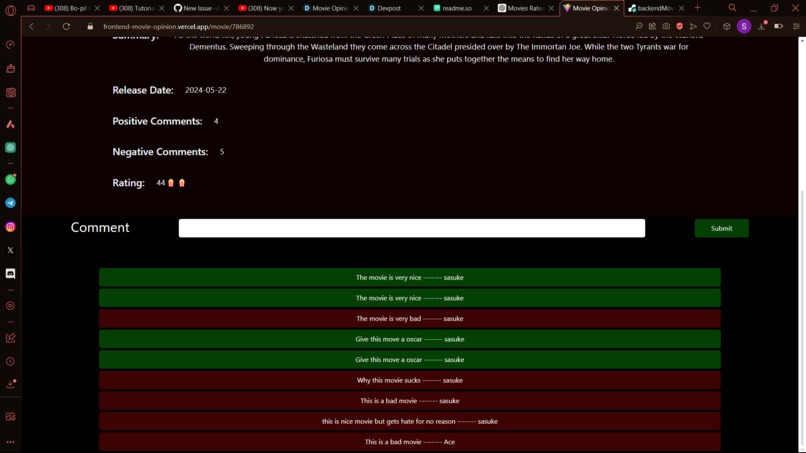Open Aria AI icon in sidebar

[10, 124]
